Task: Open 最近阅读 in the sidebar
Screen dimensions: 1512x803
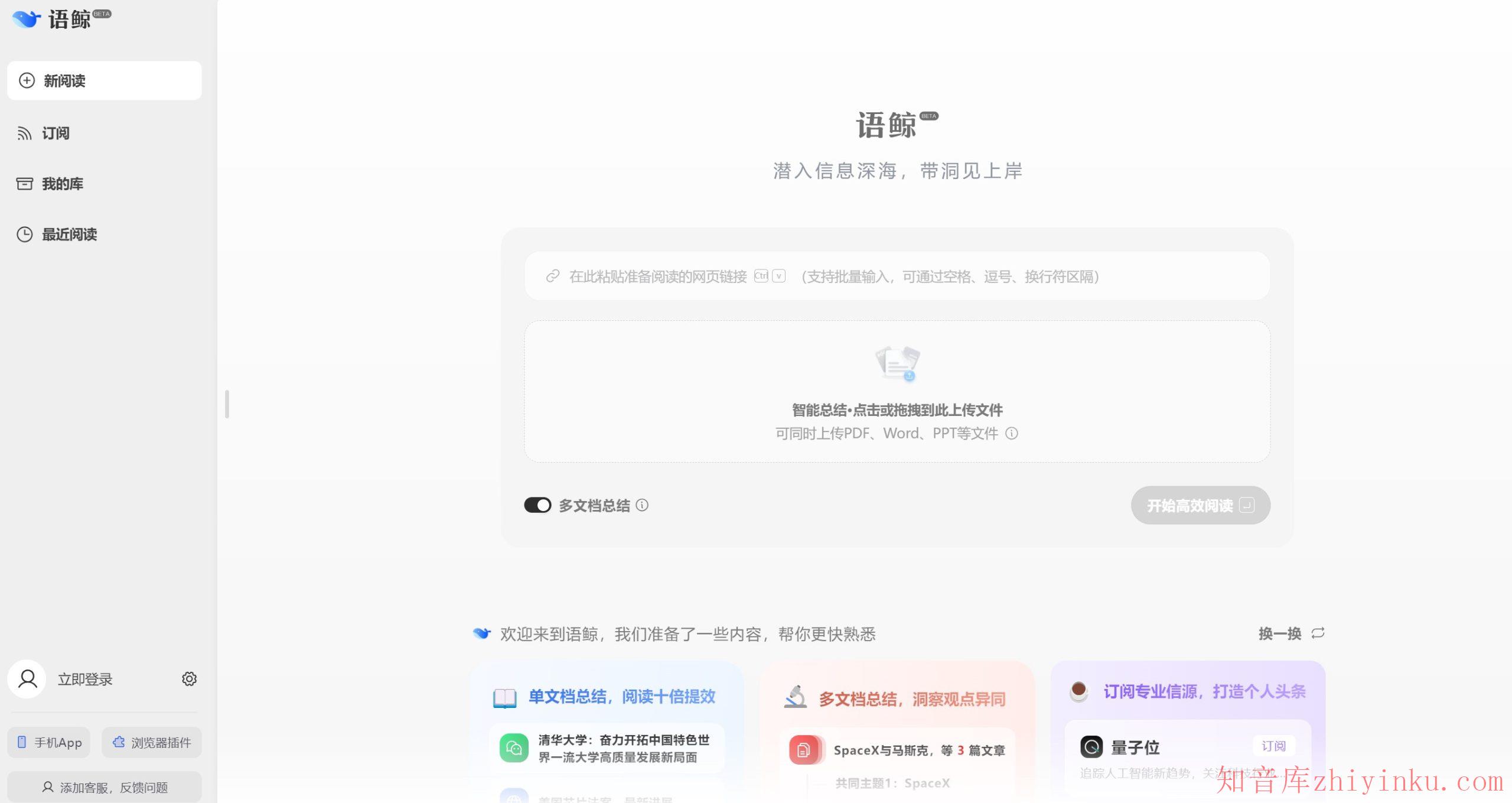Action: click(70, 235)
